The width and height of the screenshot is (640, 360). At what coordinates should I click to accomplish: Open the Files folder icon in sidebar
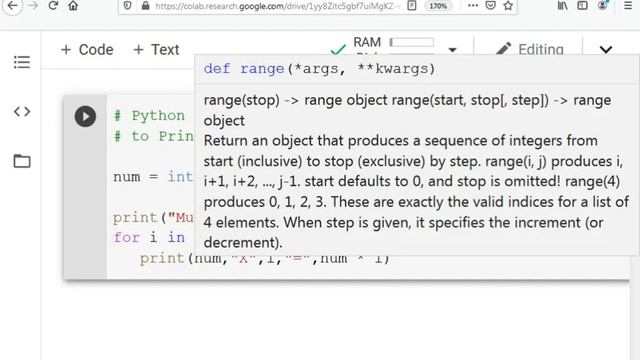(22, 161)
